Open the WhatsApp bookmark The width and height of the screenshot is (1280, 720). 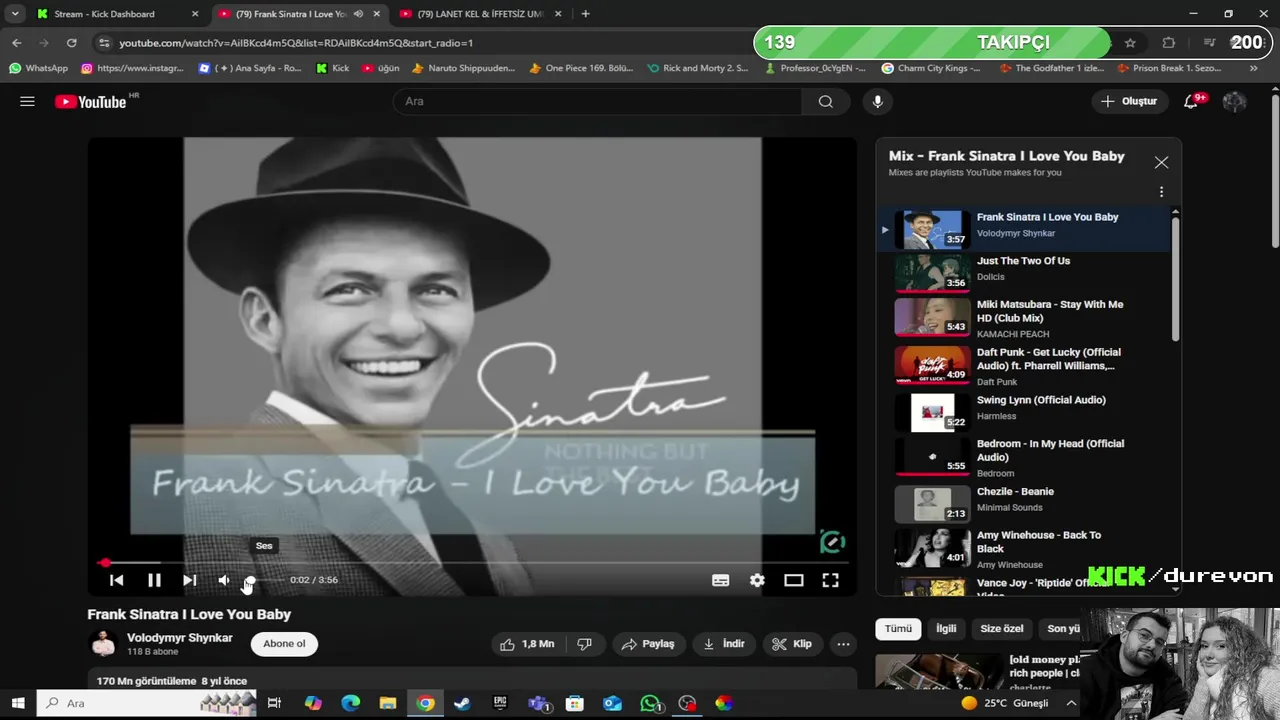38,68
